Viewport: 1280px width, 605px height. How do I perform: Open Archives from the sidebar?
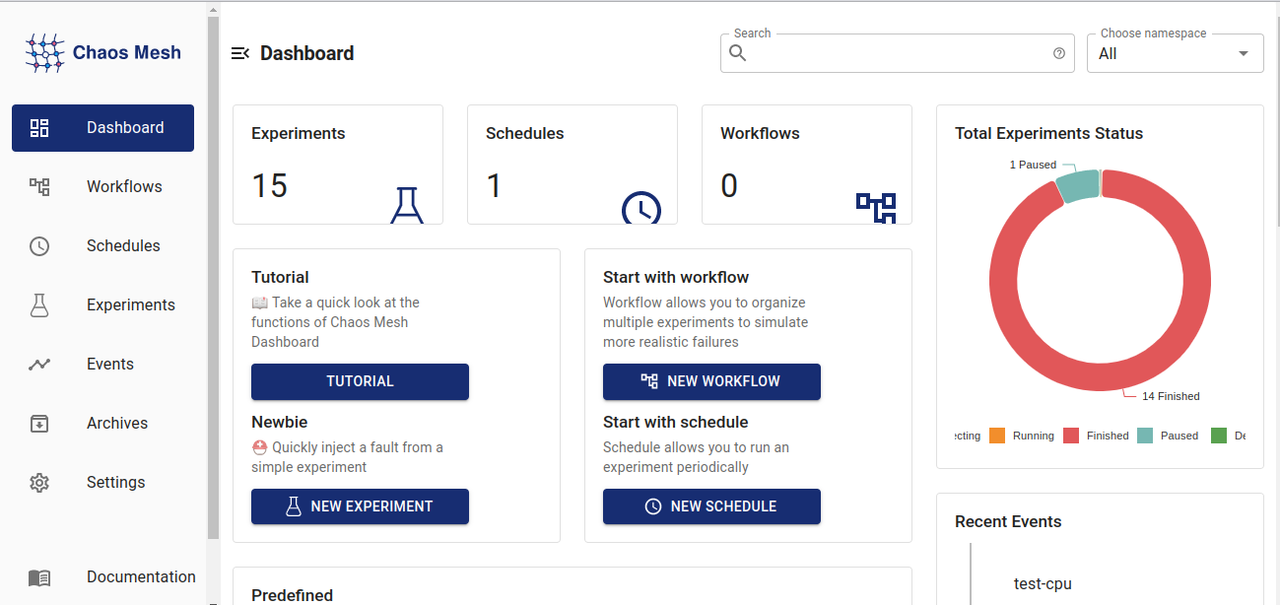(103, 423)
